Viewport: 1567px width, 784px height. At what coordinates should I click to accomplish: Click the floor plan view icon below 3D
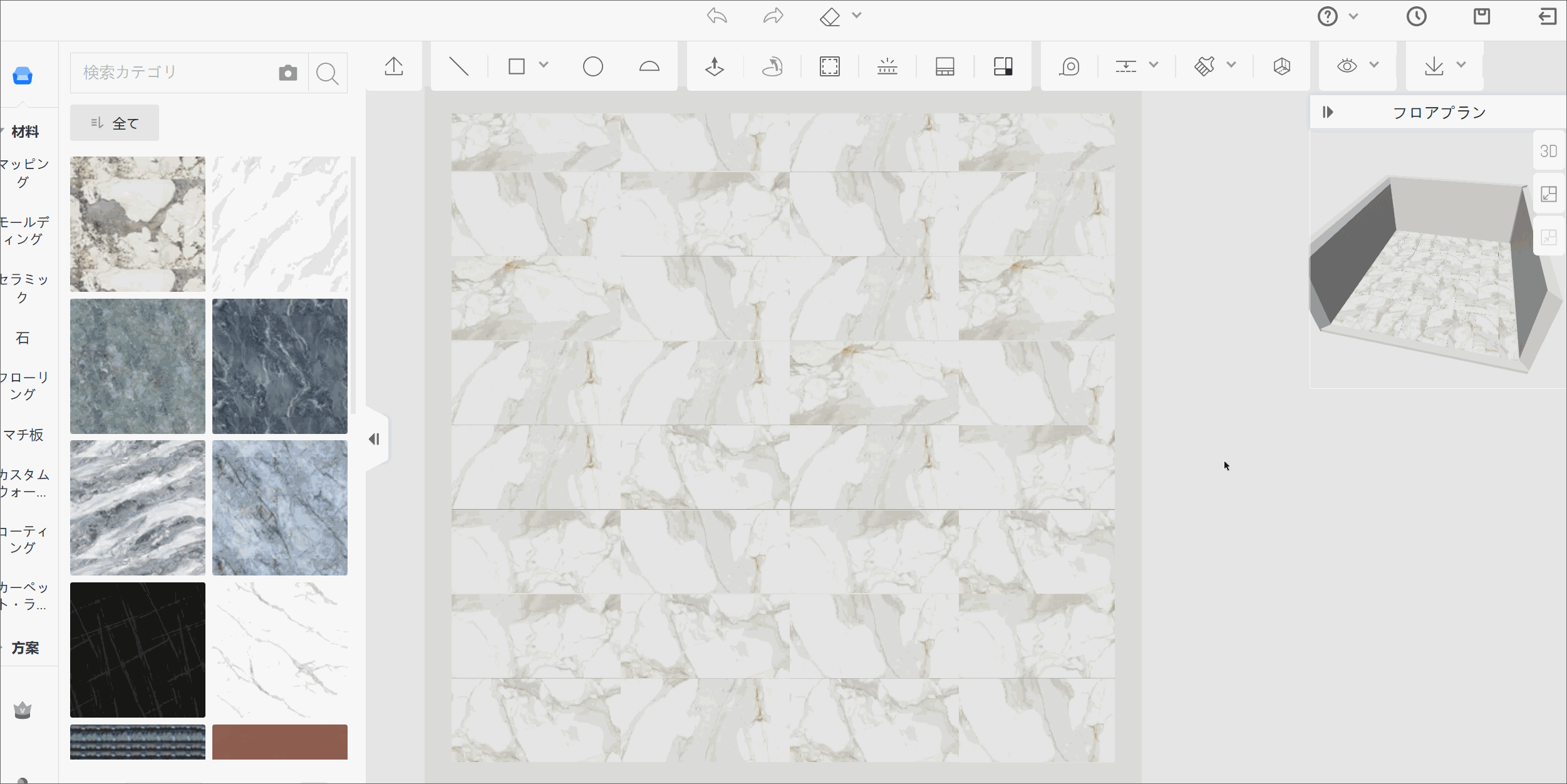point(1549,194)
